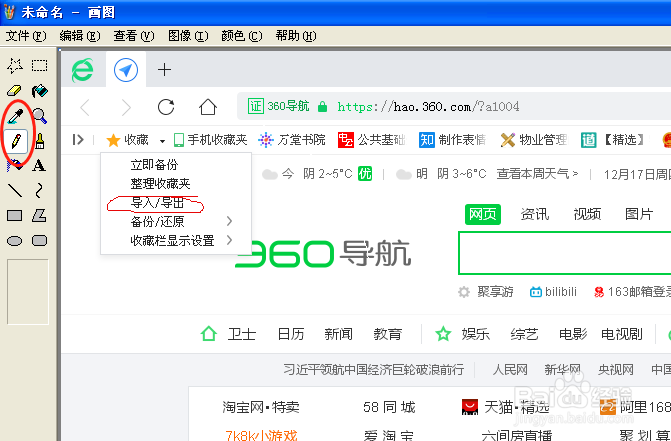Viewport: 671px width, 441px height.
Task: Go forward with the right arrow
Action: pyautogui.click(x=126, y=107)
